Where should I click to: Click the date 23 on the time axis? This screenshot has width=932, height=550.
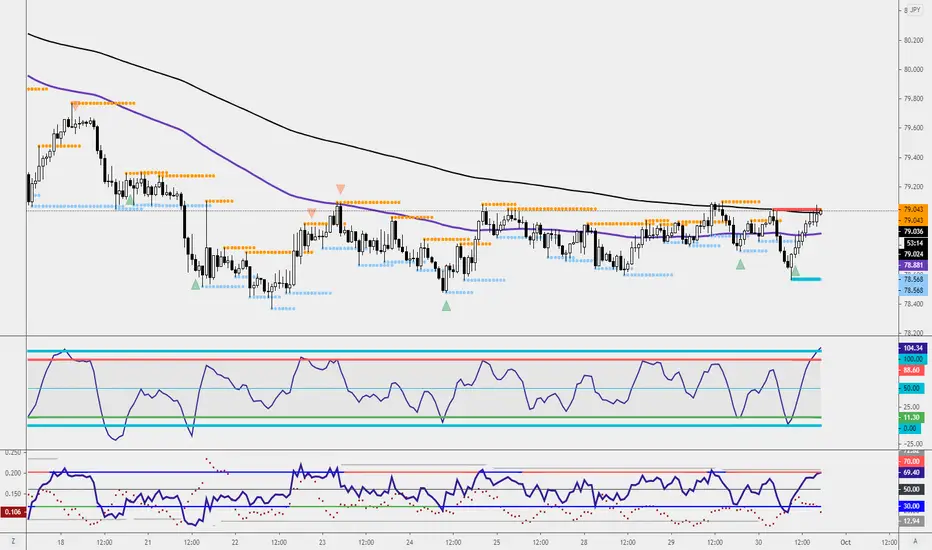322,542
